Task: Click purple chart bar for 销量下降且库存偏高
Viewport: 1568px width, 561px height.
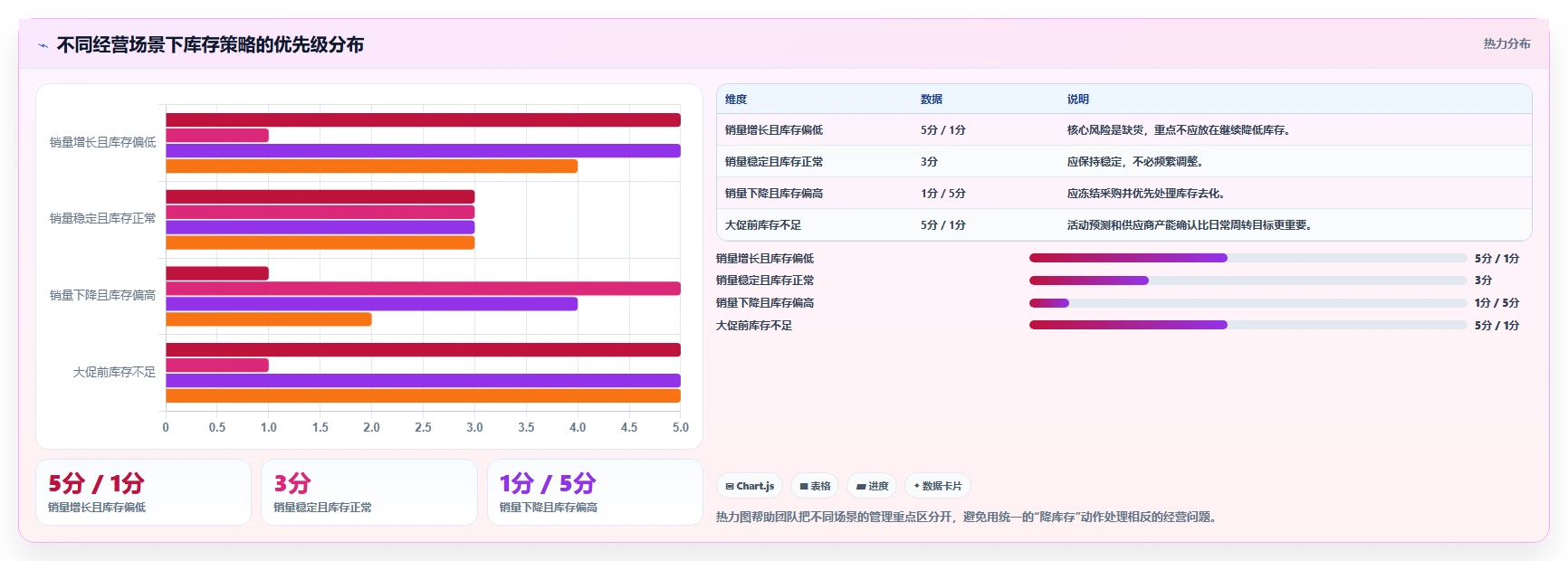Action: click(x=371, y=304)
